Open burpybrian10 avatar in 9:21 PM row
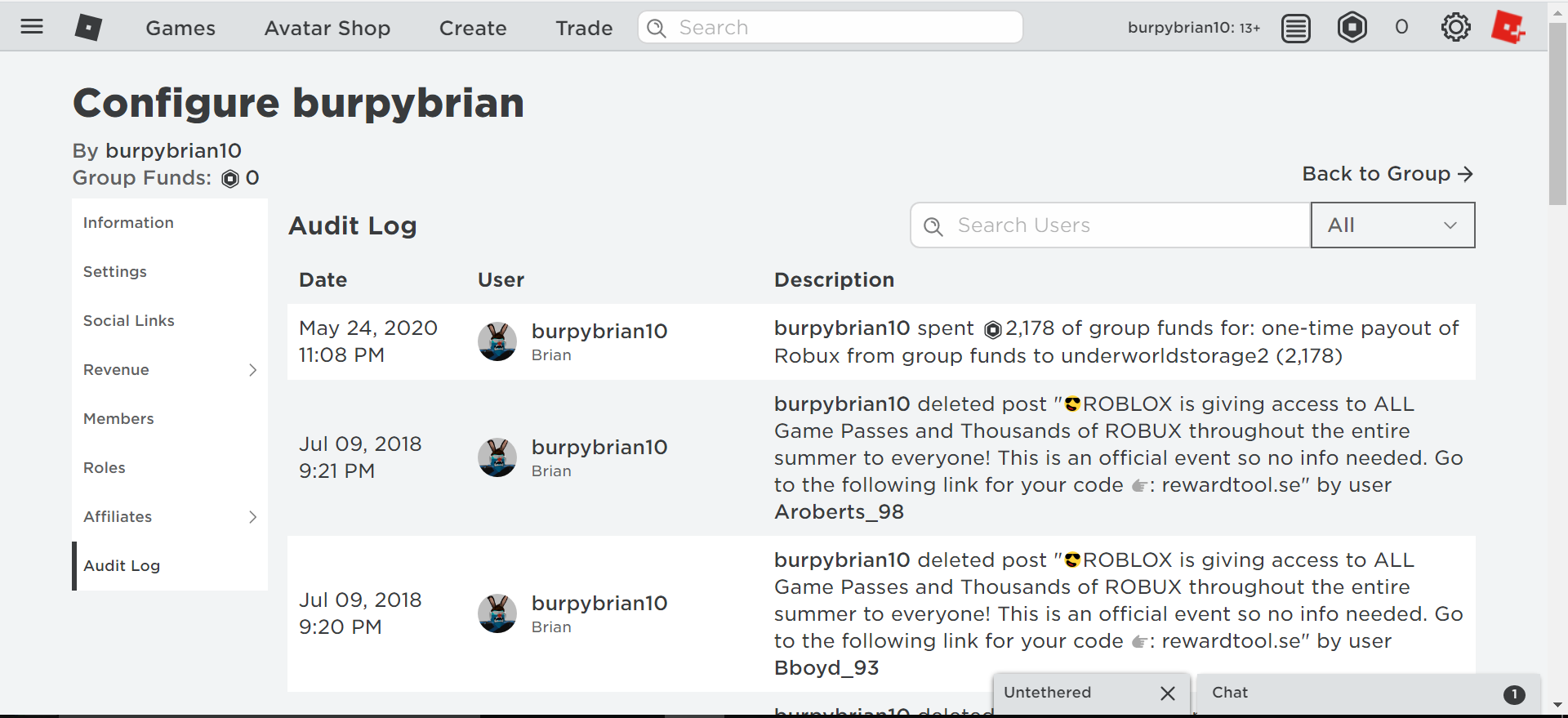1568x718 pixels. point(497,457)
